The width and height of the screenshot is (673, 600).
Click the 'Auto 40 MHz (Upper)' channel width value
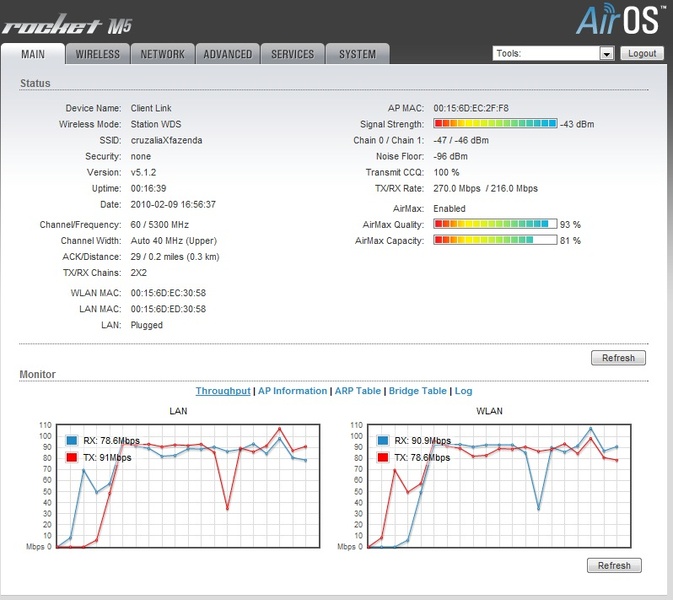tap(174, 241)
